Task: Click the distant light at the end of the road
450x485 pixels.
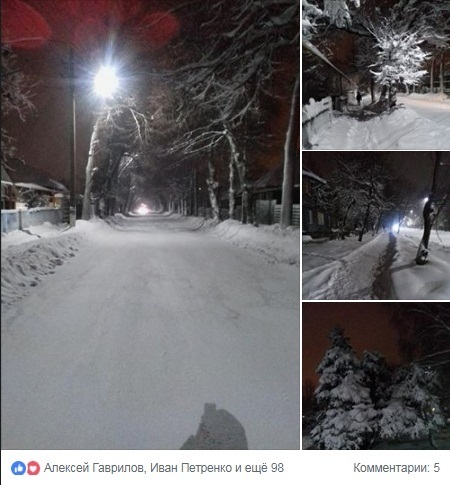Action: [x=143, y=209]
